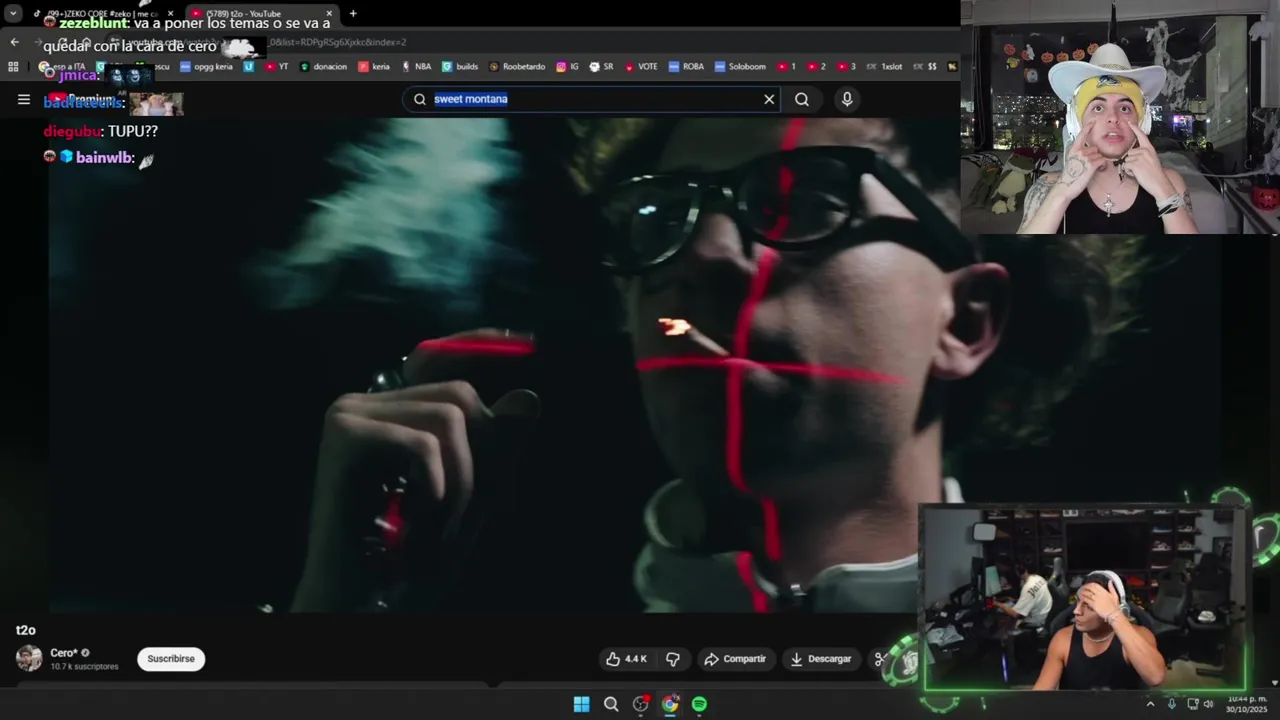The width and height of the screenshot is (1280, 720).
Task: Open the SR bookmark
Action: [601, 67]
